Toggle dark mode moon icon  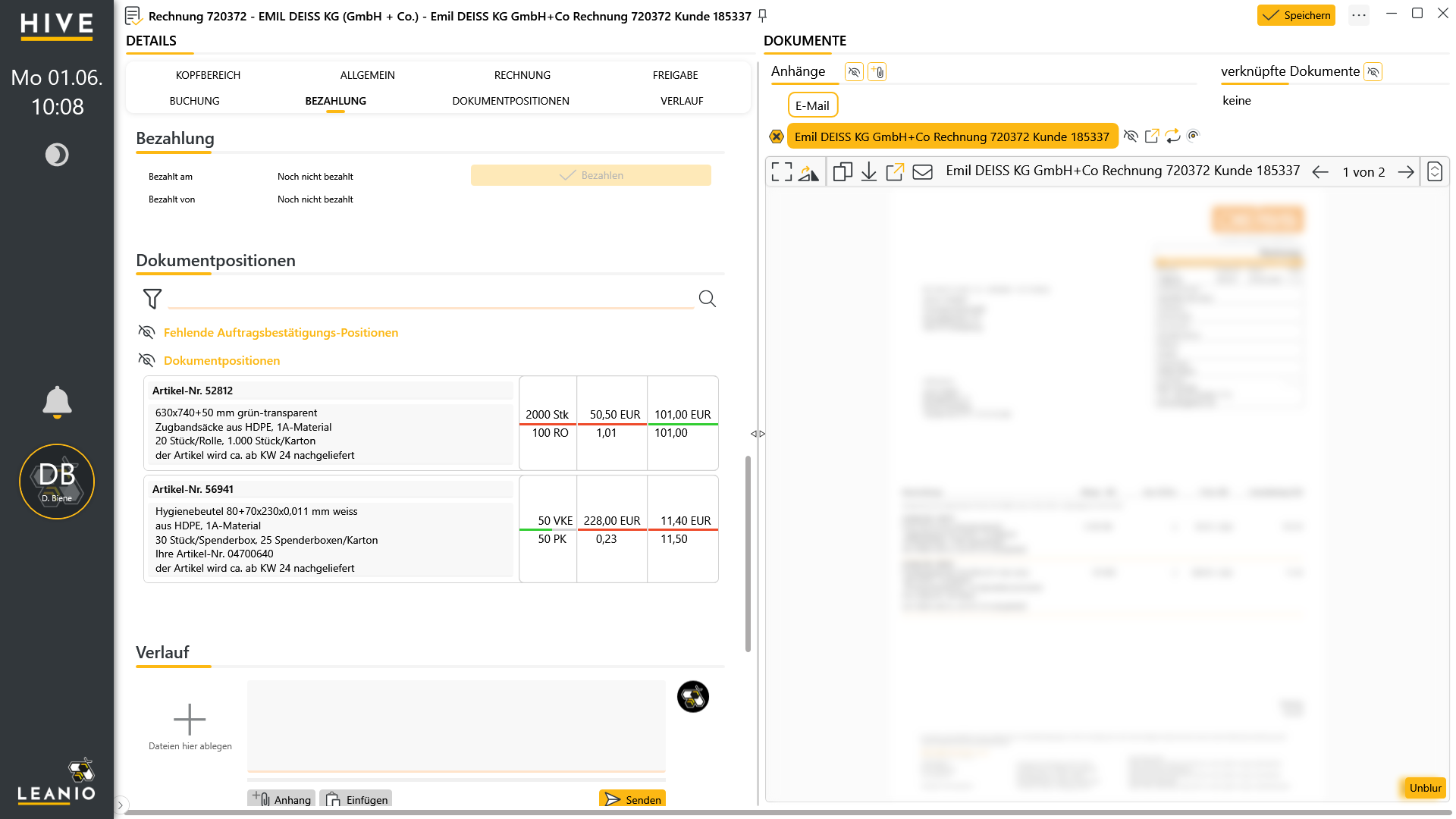point(57,155)
